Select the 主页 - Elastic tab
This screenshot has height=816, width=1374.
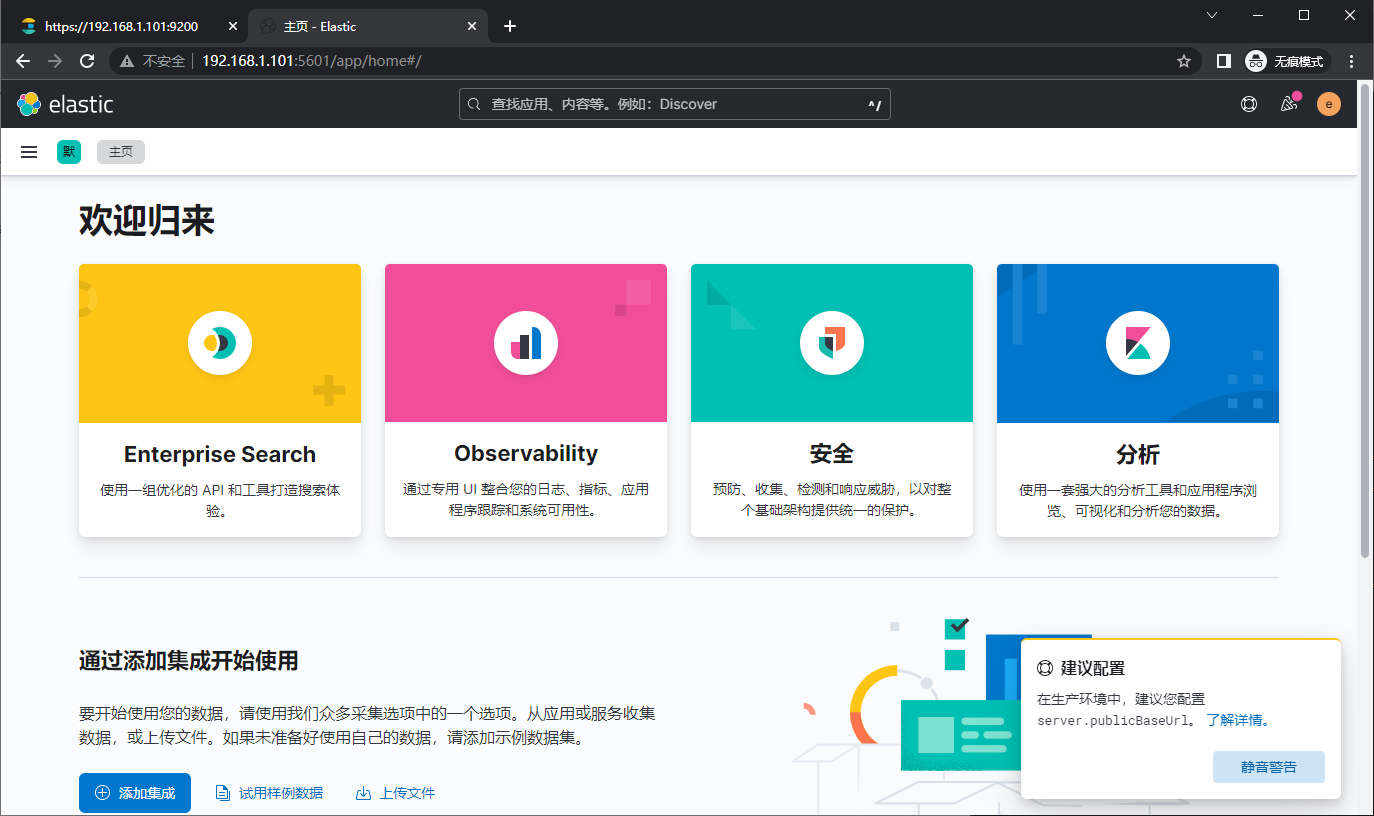pyautogui.click(x=366, y=26)
